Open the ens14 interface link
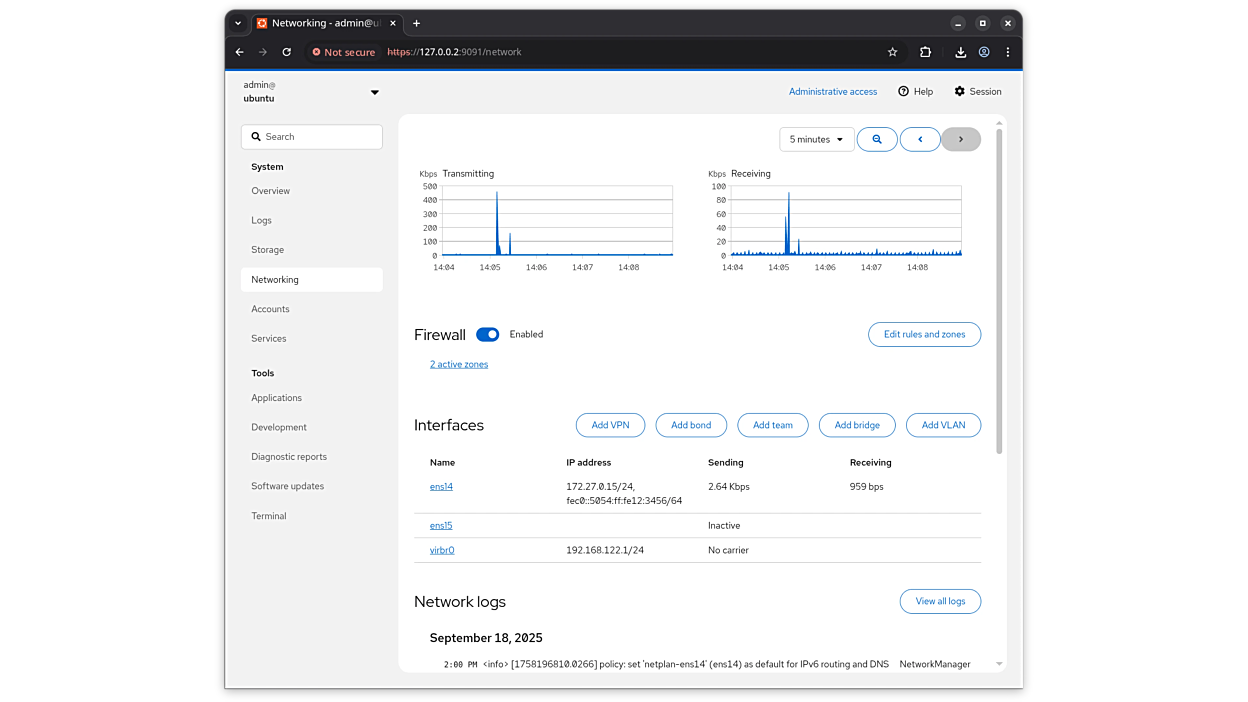The height and width of the screenshot is (702, 1248). [x=441, y=487]
